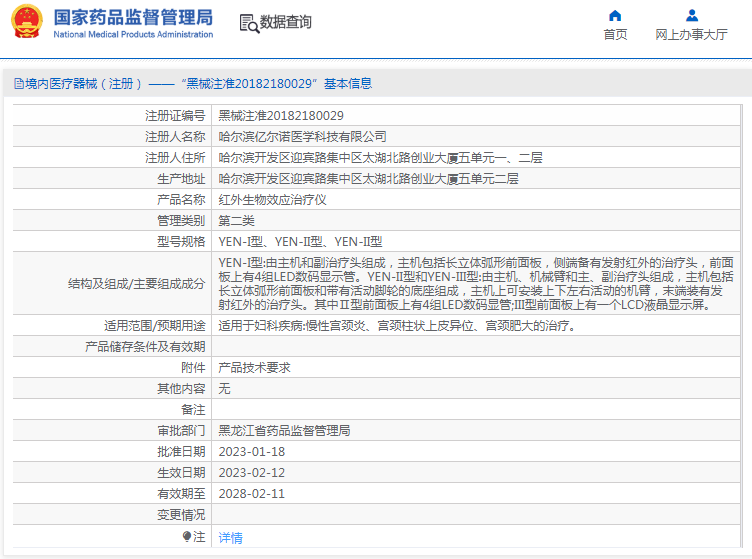Click the expiry date 2028-02-11

(x=252, y=494)
